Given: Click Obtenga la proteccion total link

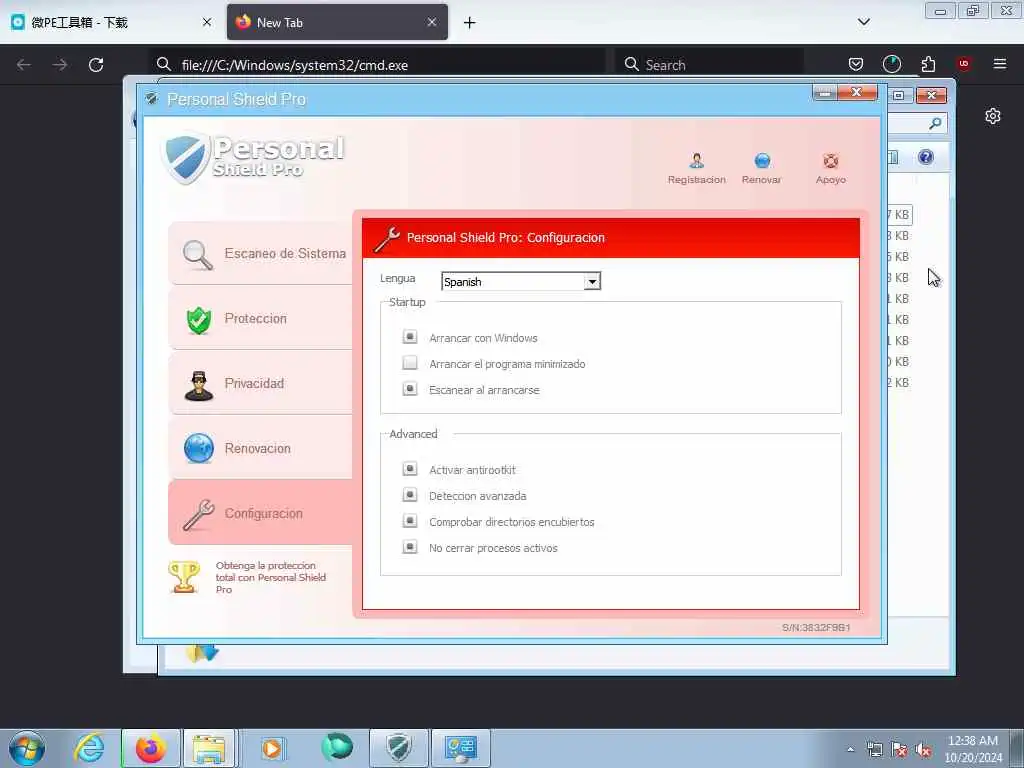Looking at the screenshot, I should (270, 577).
